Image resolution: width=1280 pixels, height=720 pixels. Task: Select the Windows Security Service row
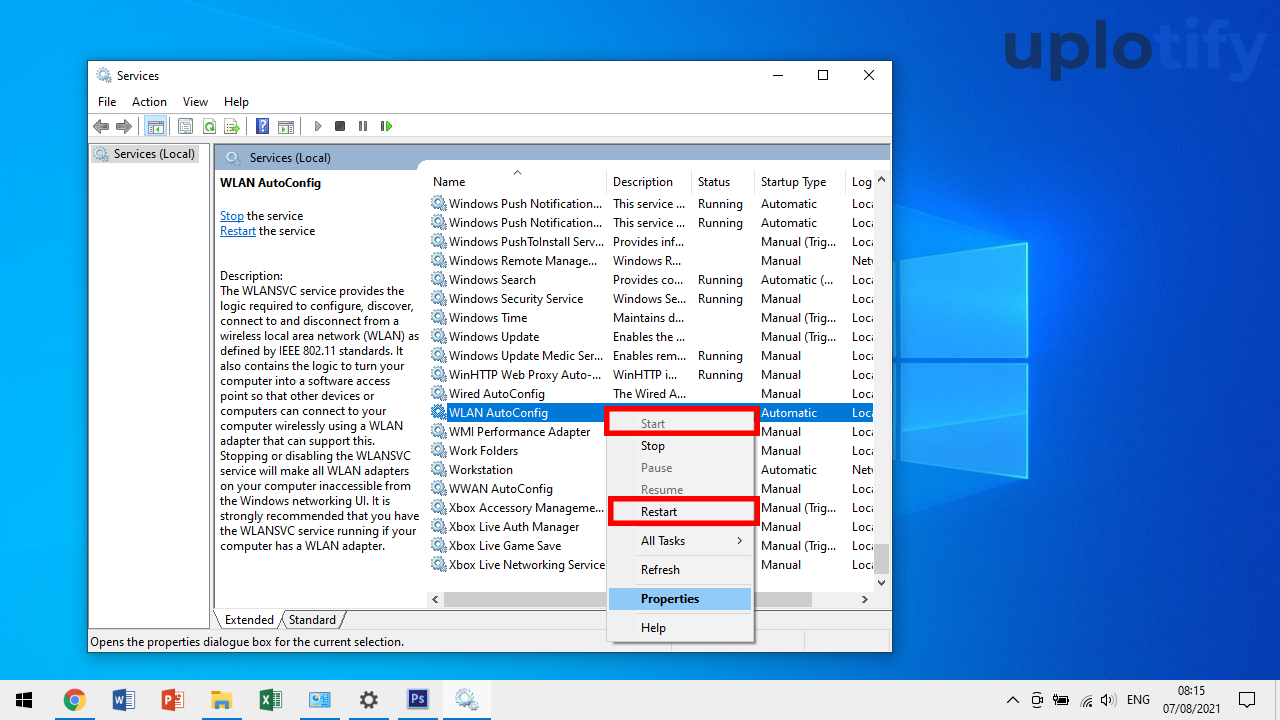point(650,299)
